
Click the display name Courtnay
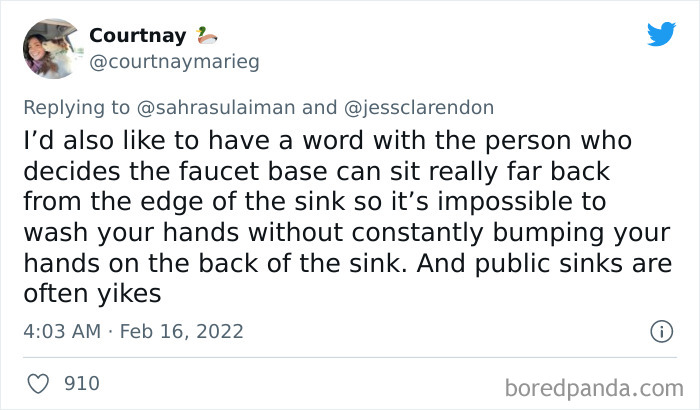(138, 36)
